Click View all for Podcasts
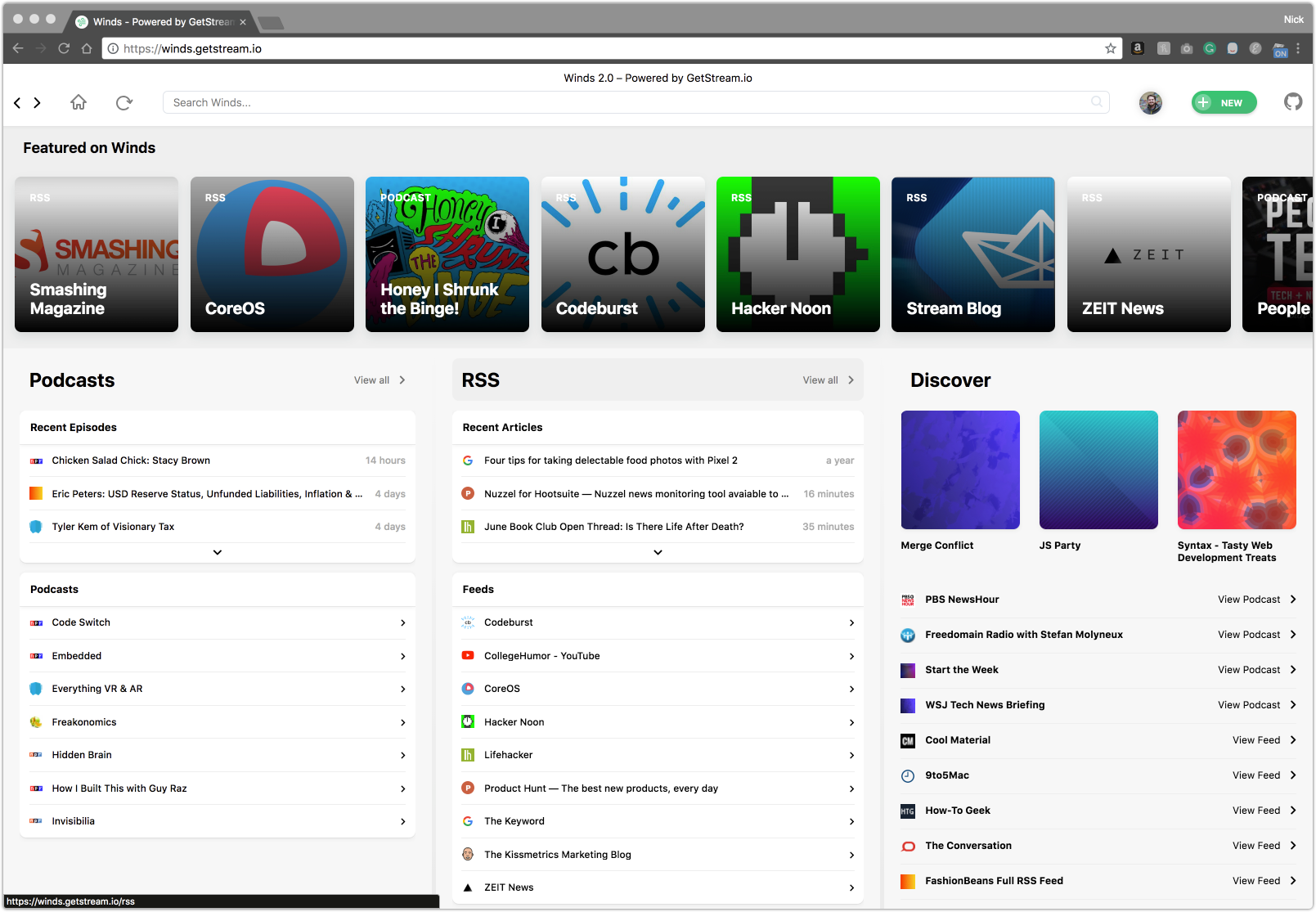1316x912 pixels. point(379,380)
